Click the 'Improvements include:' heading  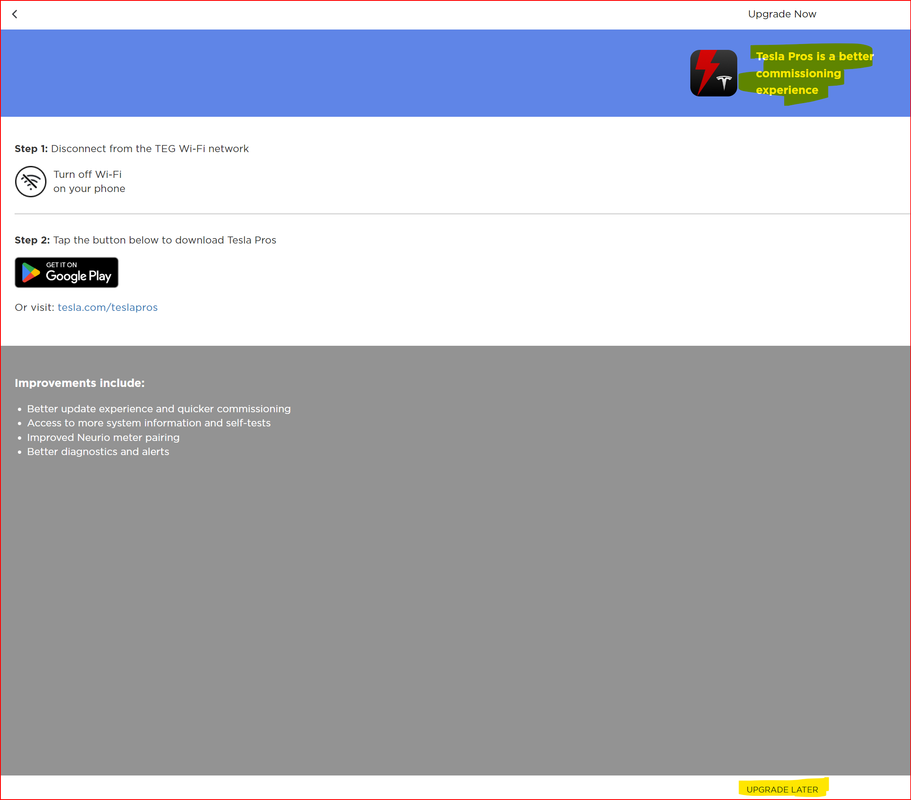coord(80,383)
